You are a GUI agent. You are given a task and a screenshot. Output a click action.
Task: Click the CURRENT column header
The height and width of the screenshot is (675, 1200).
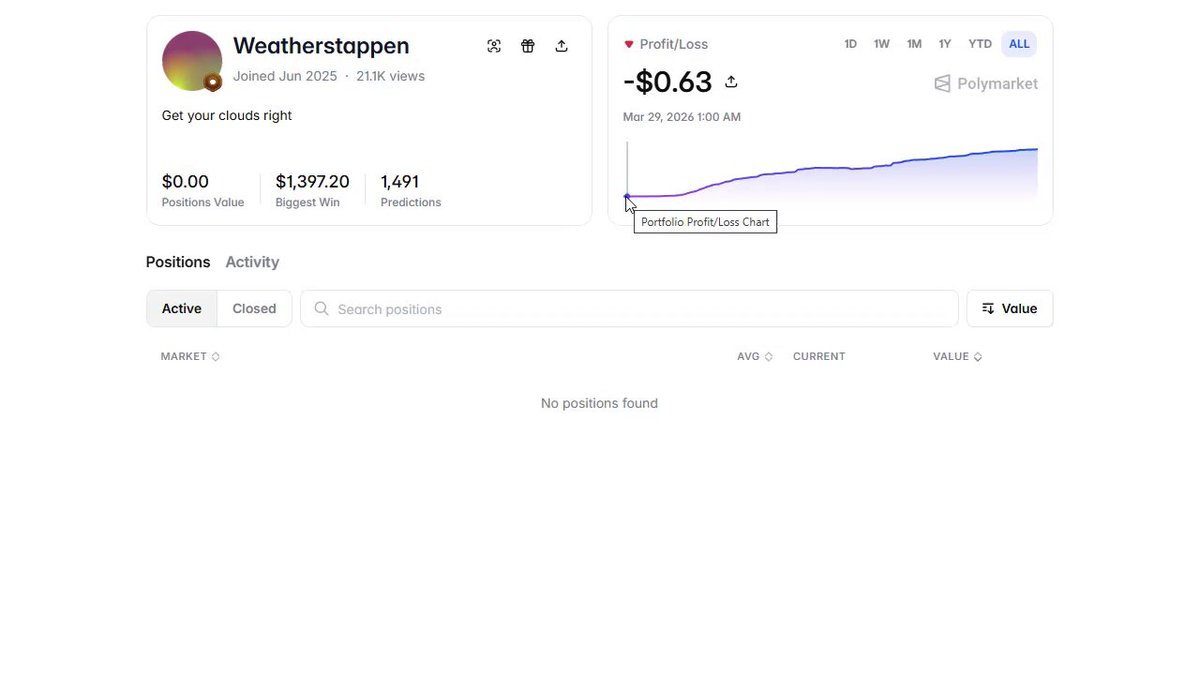[x=819, y=356]
